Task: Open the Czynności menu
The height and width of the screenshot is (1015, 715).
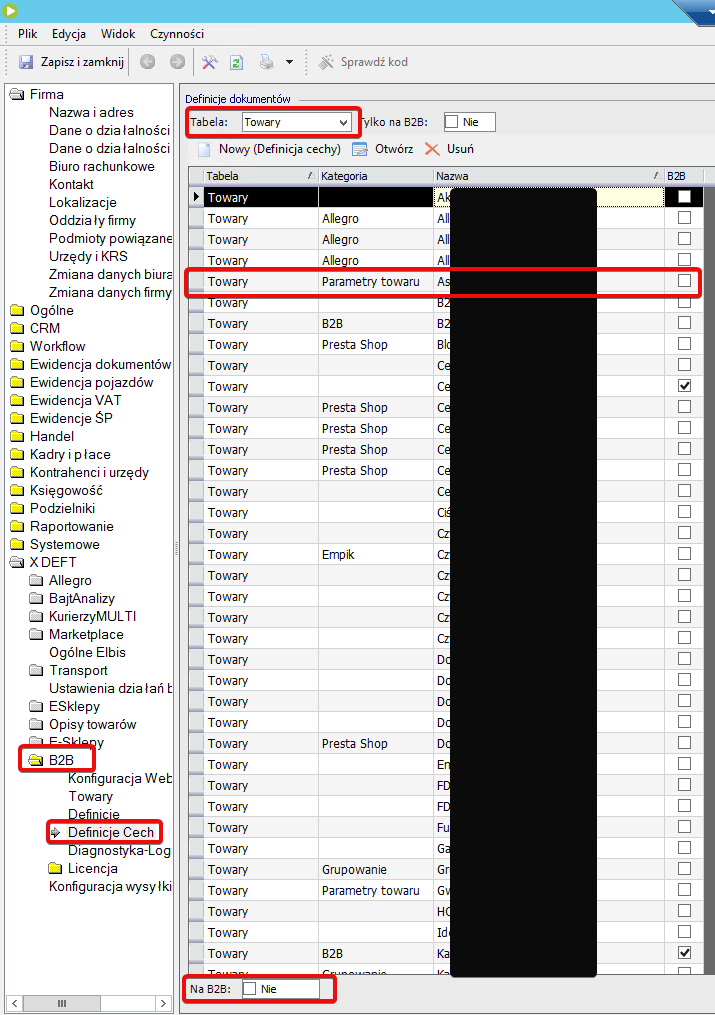Action: pos(177,33)
